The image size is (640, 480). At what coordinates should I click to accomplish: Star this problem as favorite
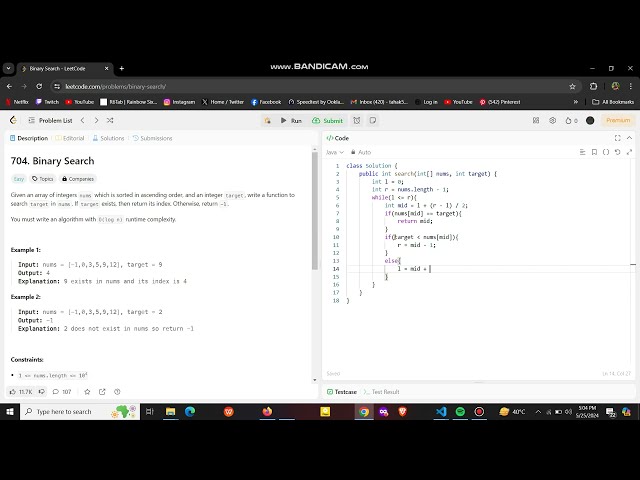point(87,392)
